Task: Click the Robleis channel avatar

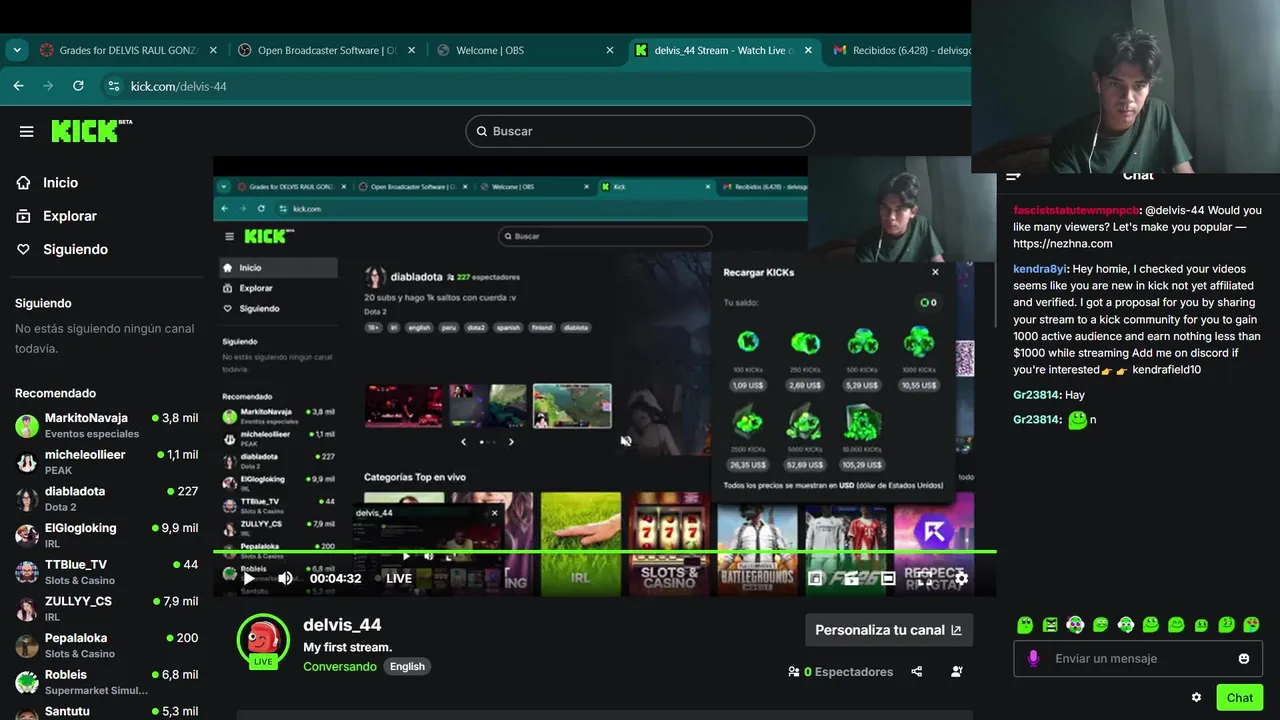Action: click(x=27, y=682)
